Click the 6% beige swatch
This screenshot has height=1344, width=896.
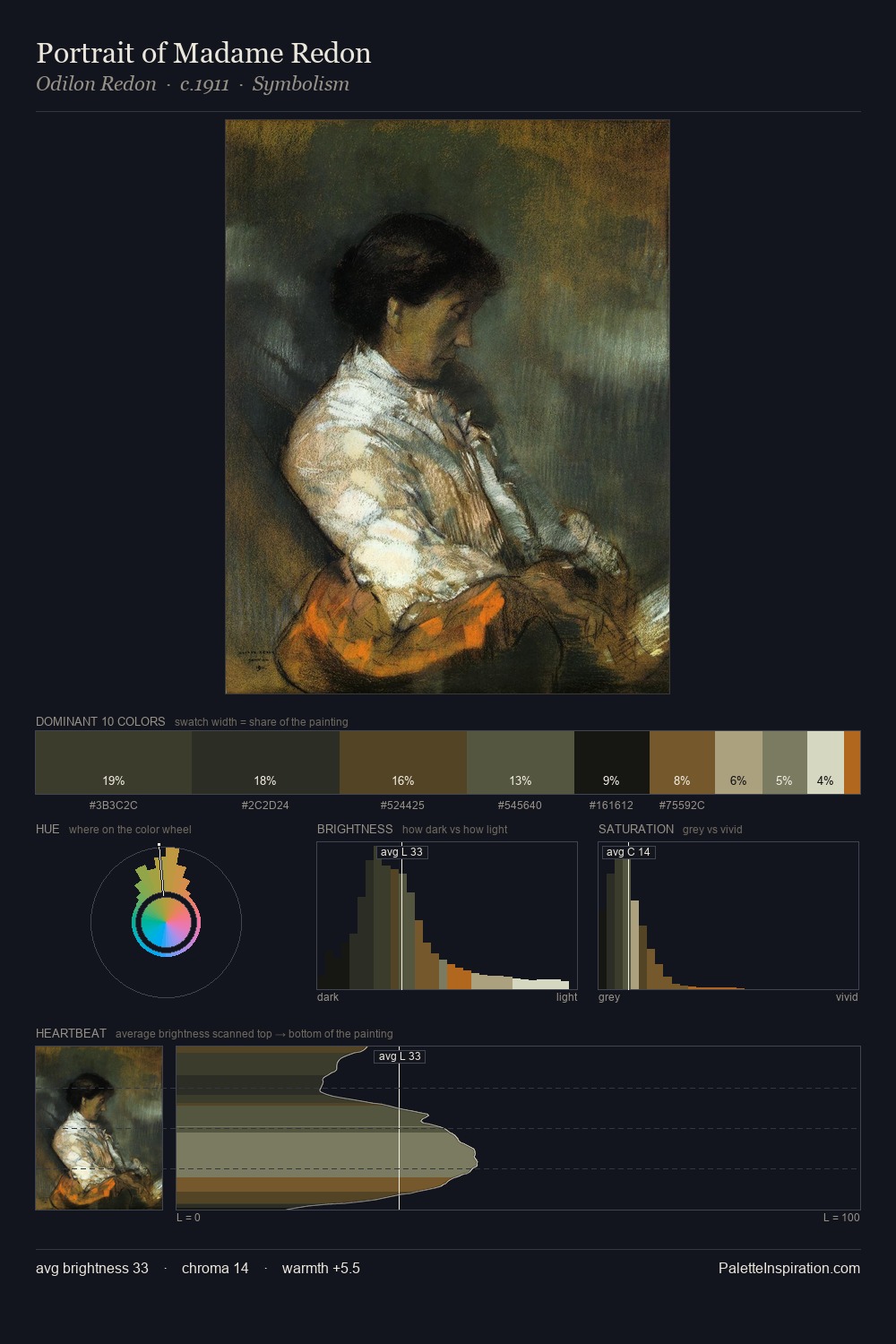[738, 762]
